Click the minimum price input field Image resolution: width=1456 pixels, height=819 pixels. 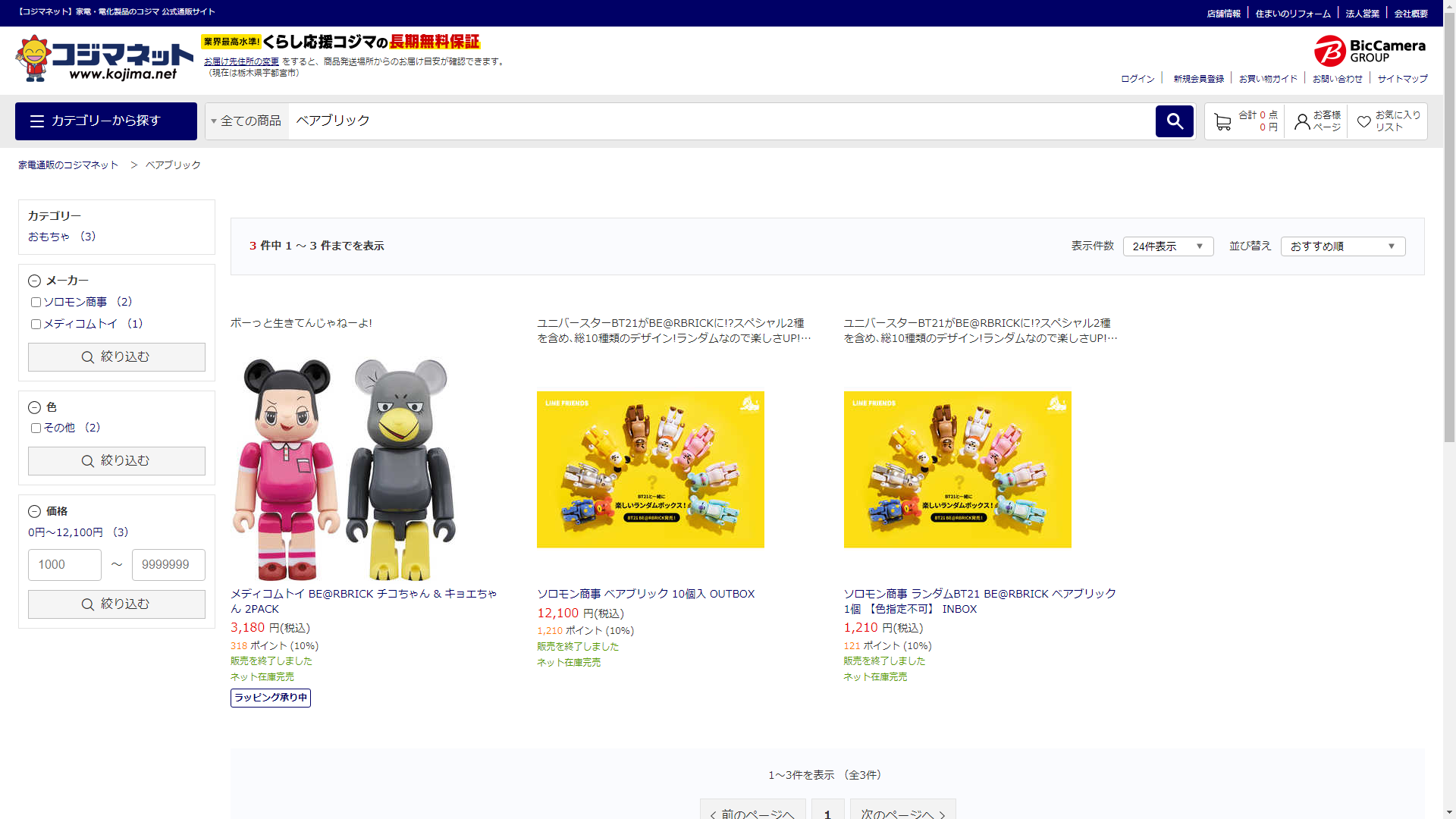(64, 565)
